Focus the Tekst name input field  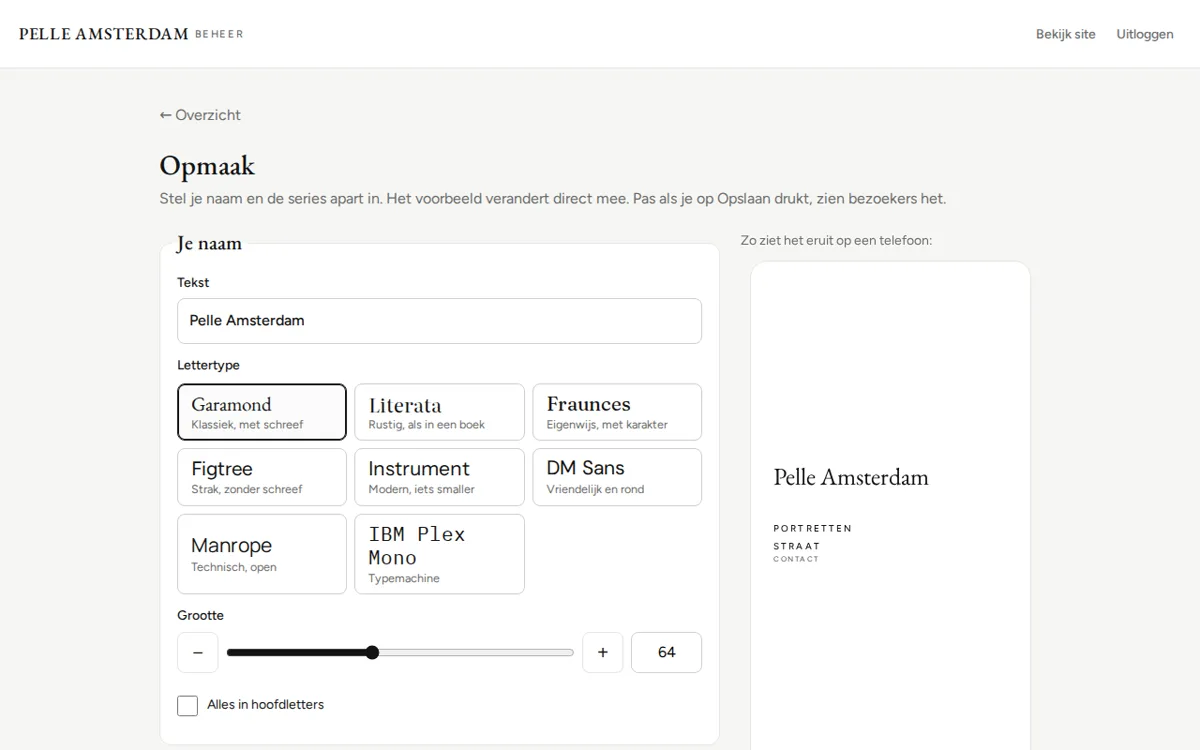(440, 321)
